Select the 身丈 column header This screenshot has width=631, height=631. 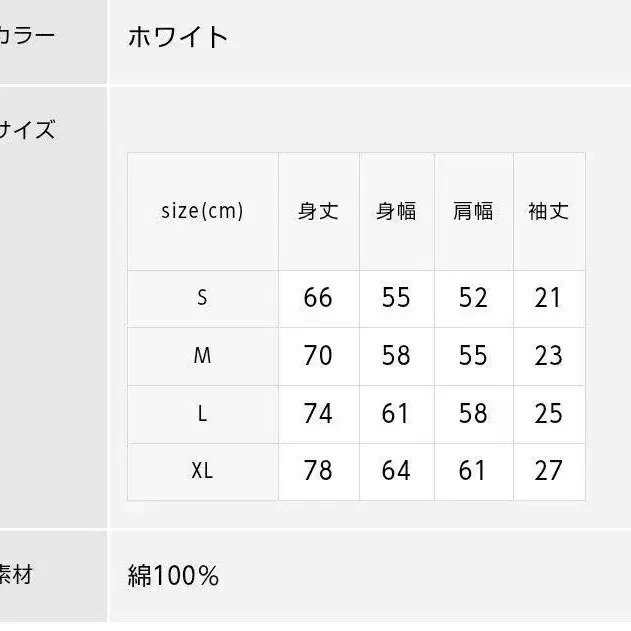(318, 211)
